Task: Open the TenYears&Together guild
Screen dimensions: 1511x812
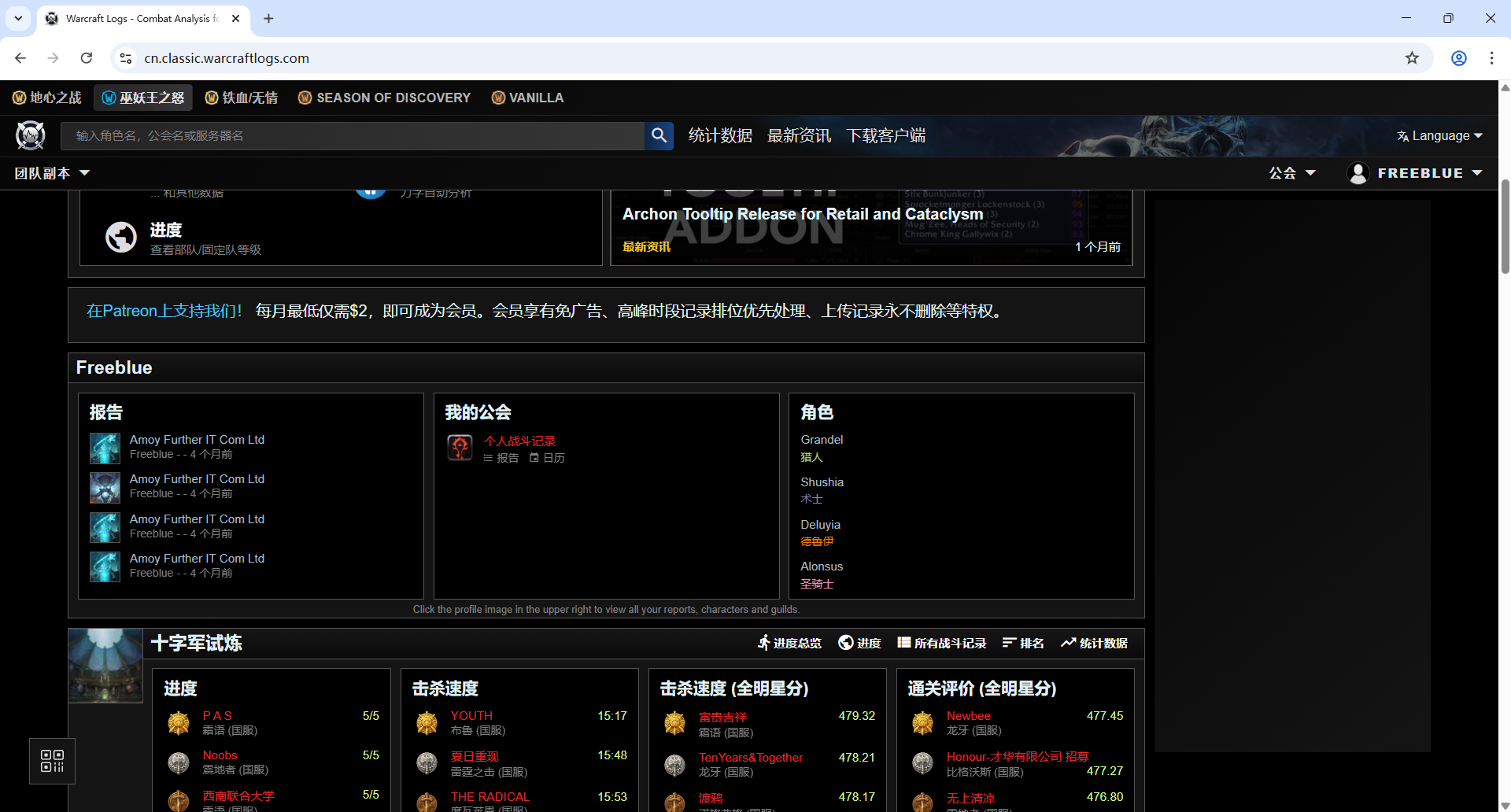Action: coord(751,758)
